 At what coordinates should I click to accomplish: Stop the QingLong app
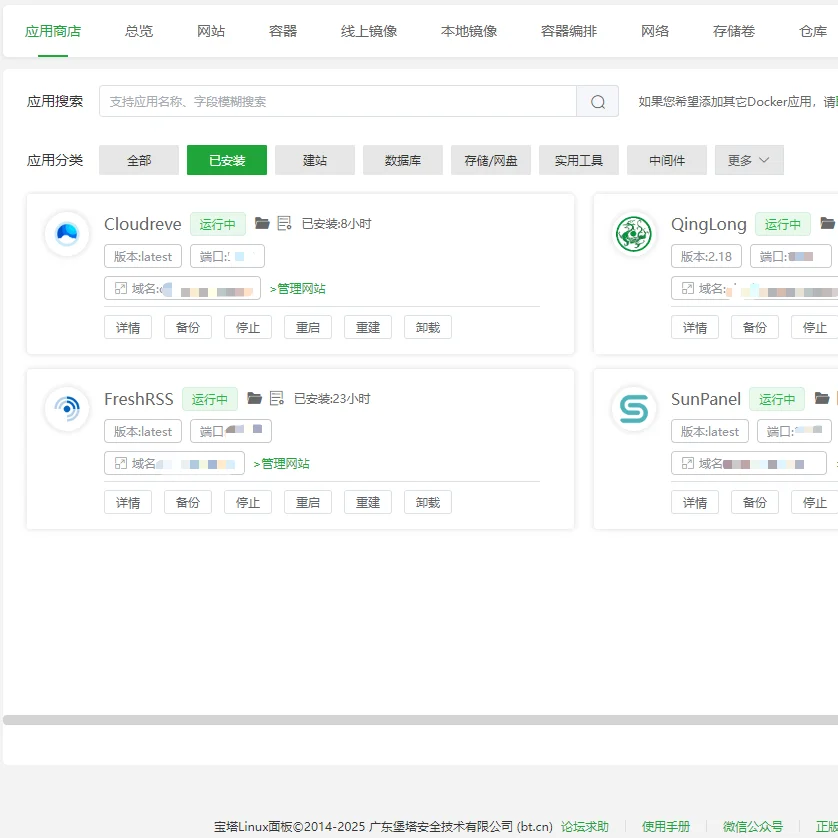[x=814, y=327]
